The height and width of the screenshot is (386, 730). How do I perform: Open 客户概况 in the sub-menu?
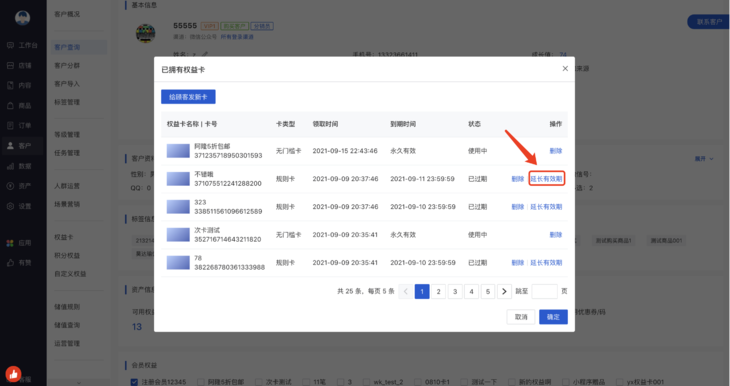(x=67, y=14)
